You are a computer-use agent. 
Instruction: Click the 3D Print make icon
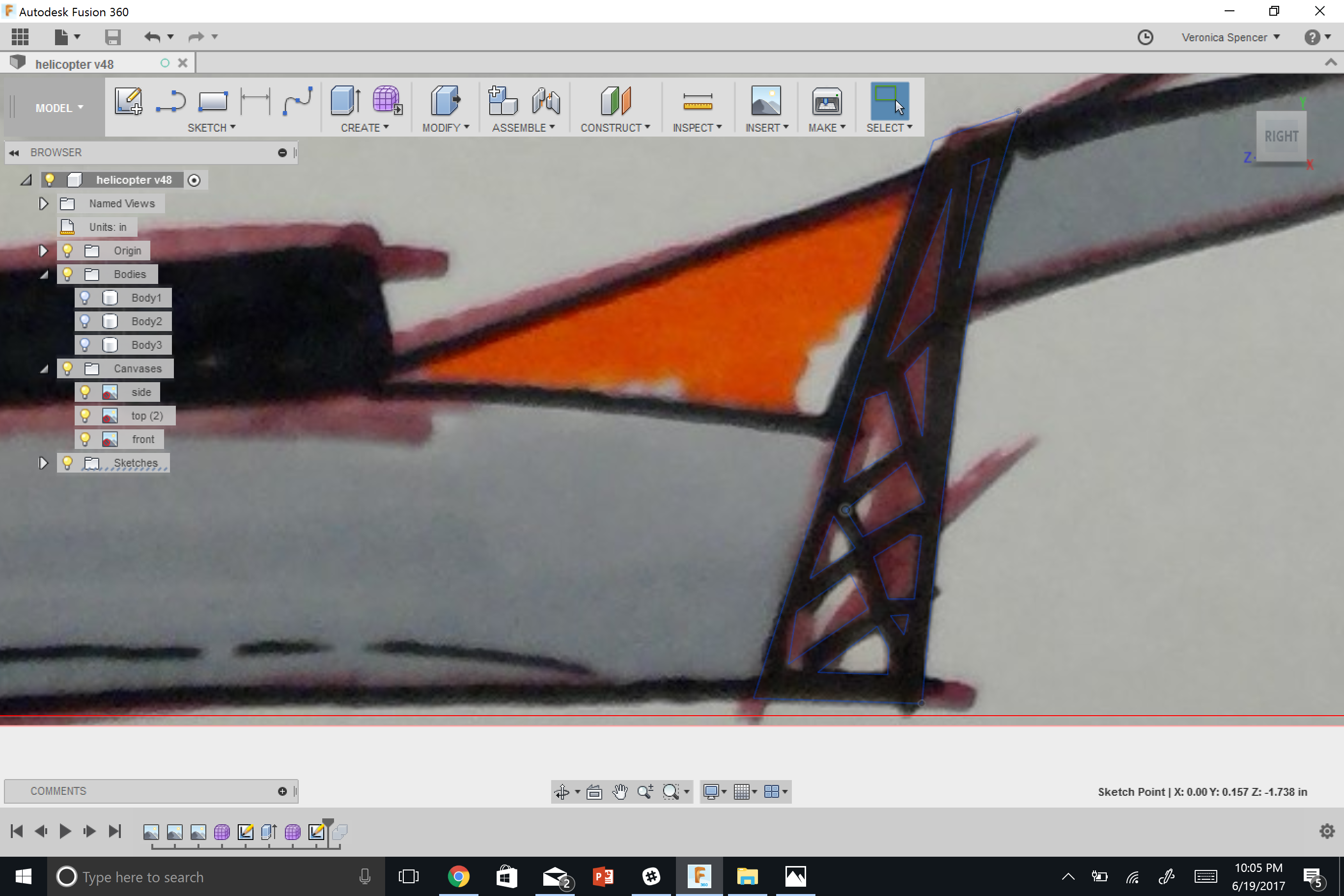827,101
